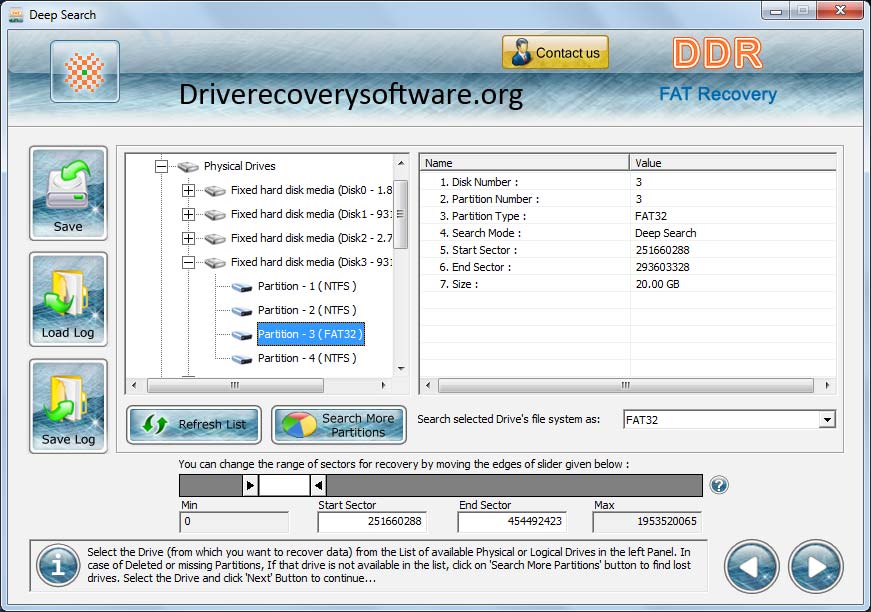Viewport: 871px width, 612px height.
Task: Proceed with the Next arrow button
Action: point(815,566)
